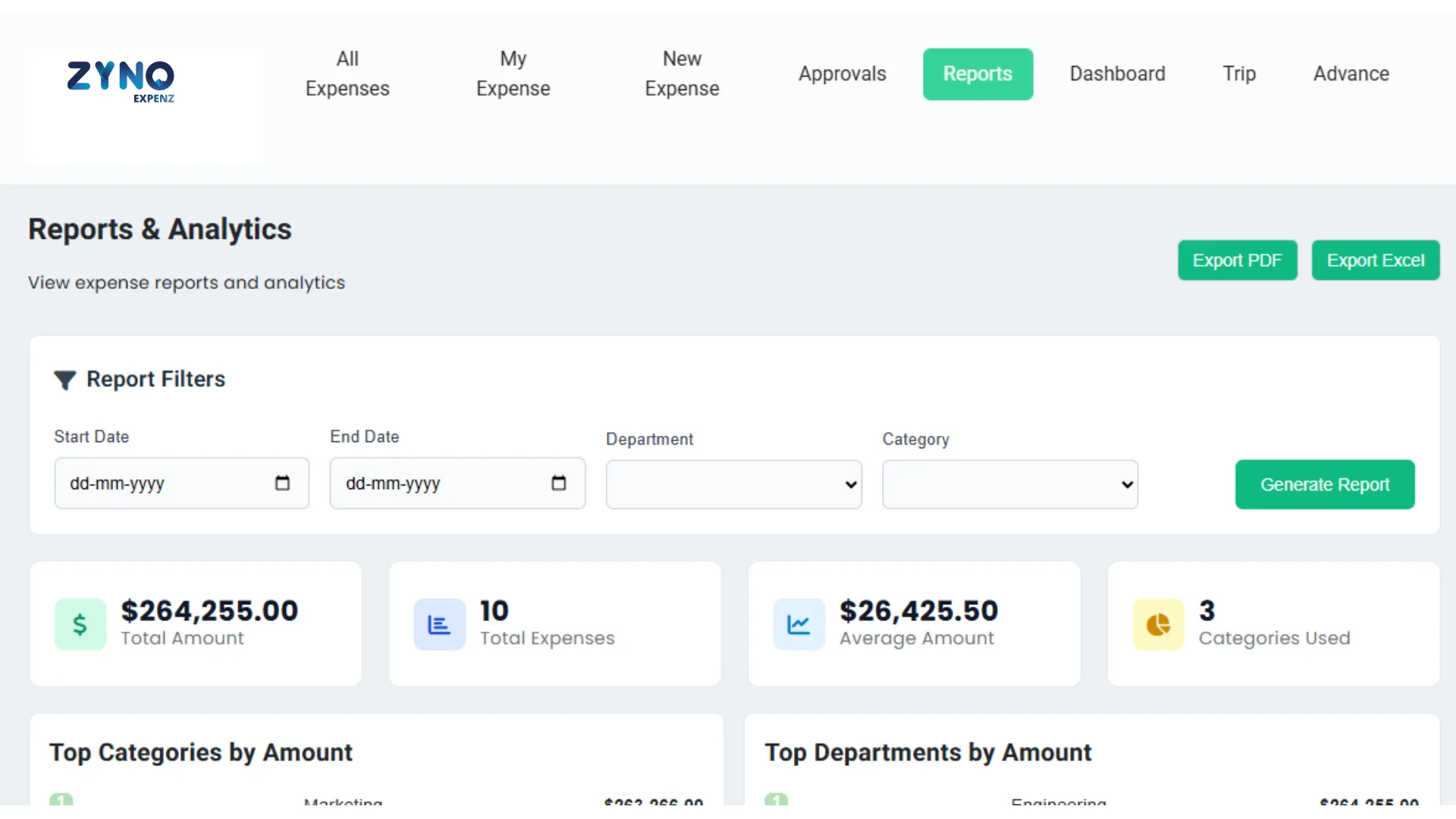Viewport: 1456px width, 819px height.
Task: Click the Export Excel button
Action: click(1375, 260)
